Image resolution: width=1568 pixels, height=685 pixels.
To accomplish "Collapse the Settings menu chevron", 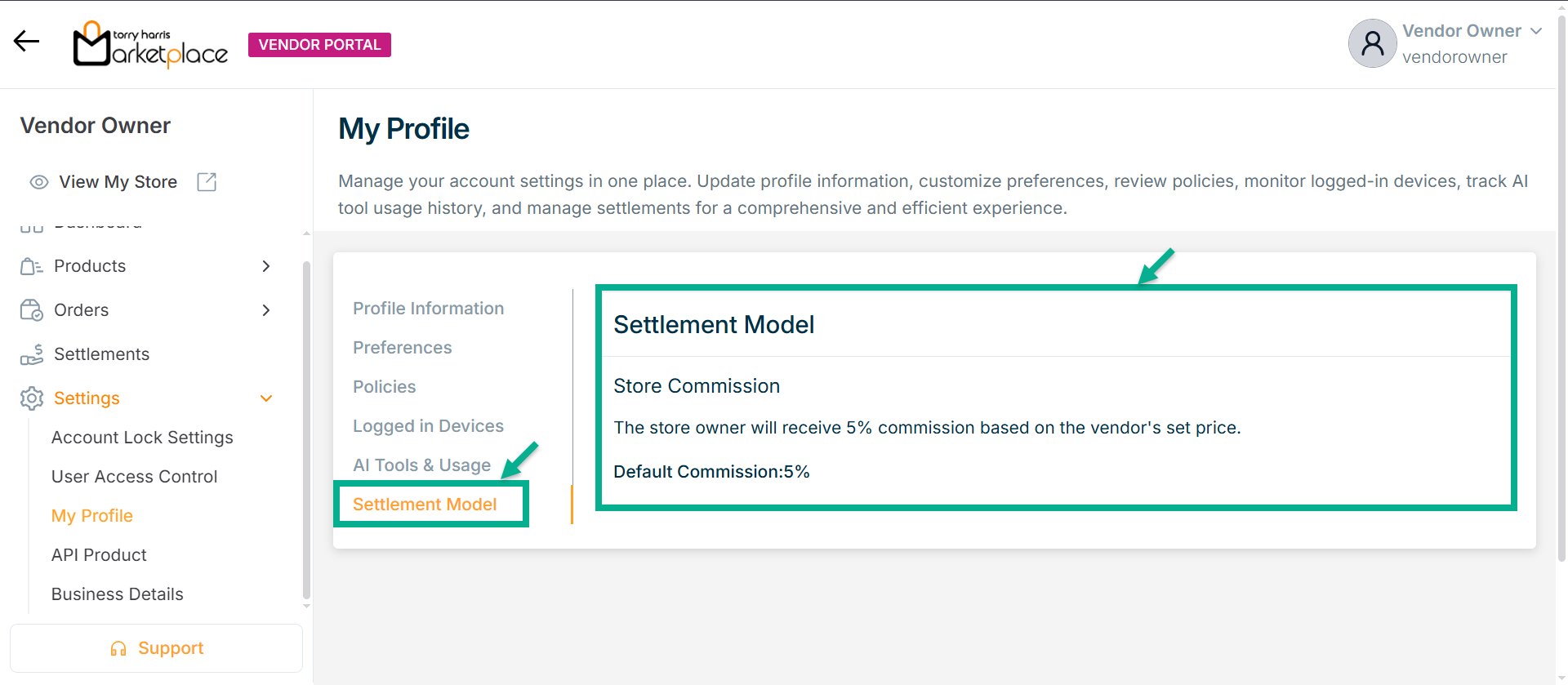I will pos(265,398).
